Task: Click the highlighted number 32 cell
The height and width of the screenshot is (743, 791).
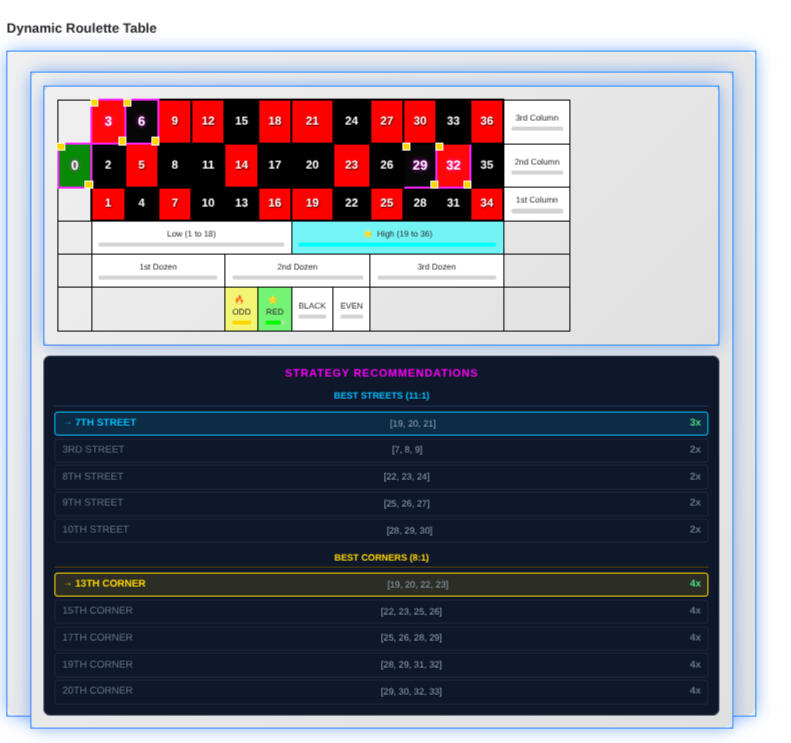Action: [x=453, y=165]
